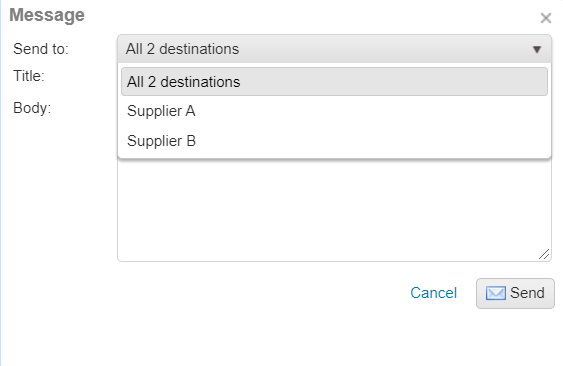Click empty space below the Send button
The height and width of the screenshot is (366, 563).
515,338
